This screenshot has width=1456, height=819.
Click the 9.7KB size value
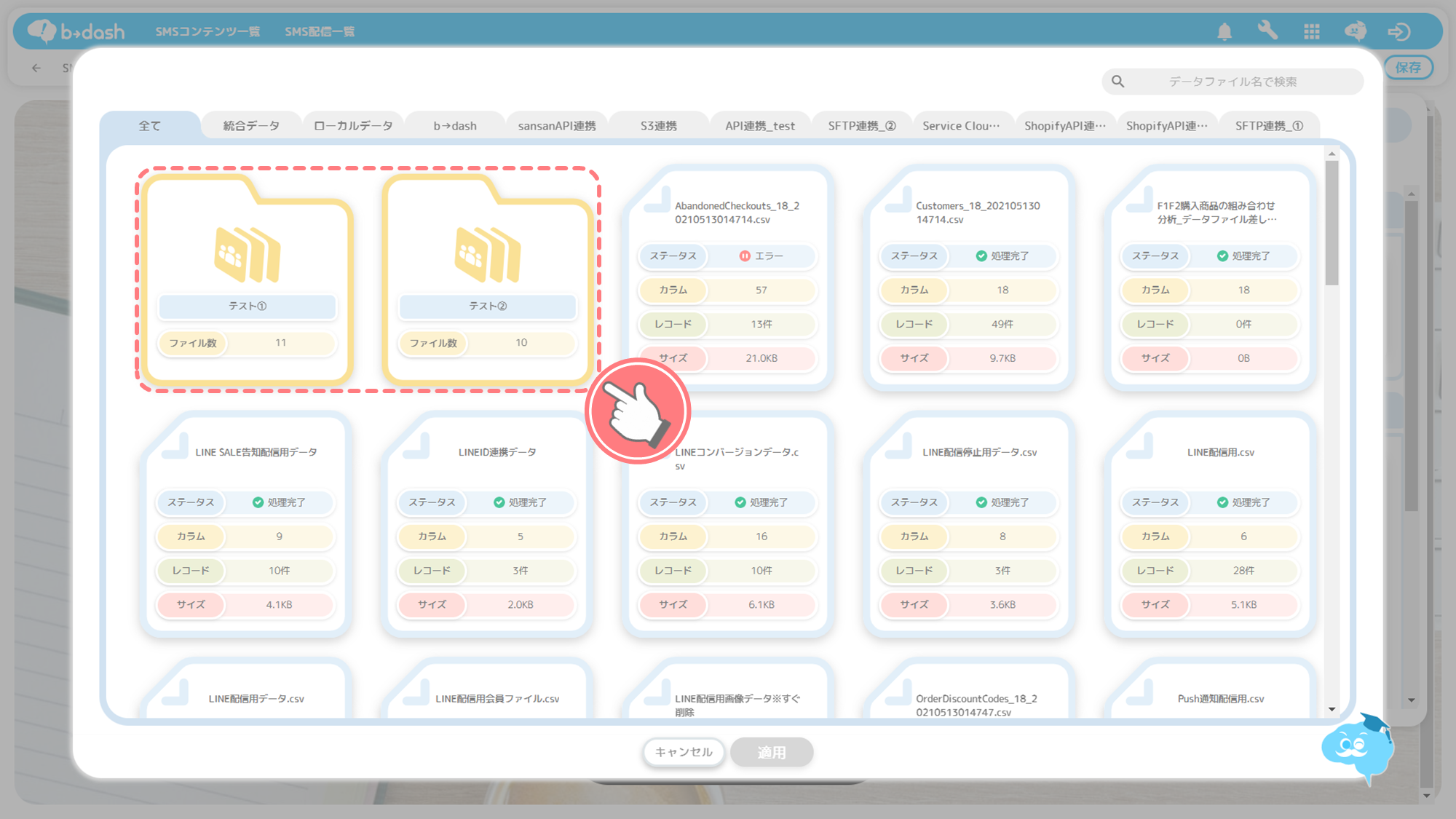point(1002,358)
